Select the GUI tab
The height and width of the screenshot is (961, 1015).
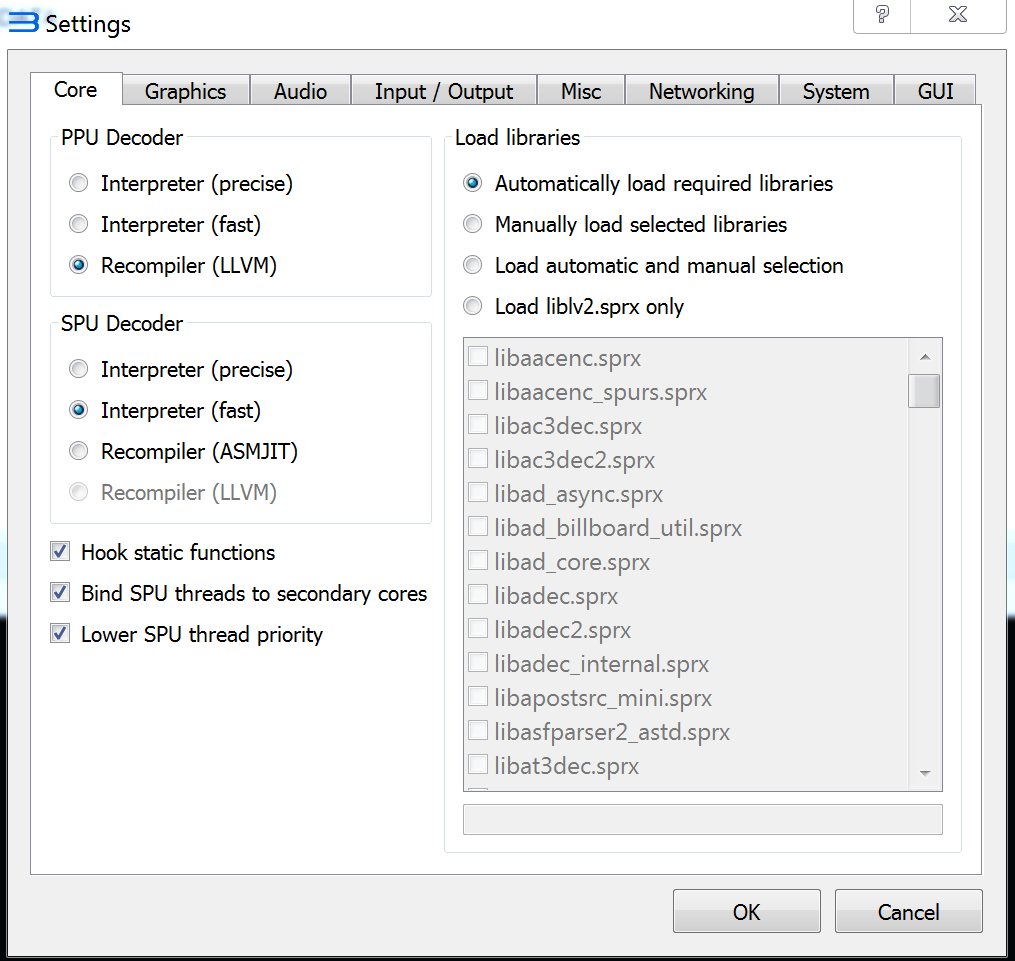[x=935, y=92]
